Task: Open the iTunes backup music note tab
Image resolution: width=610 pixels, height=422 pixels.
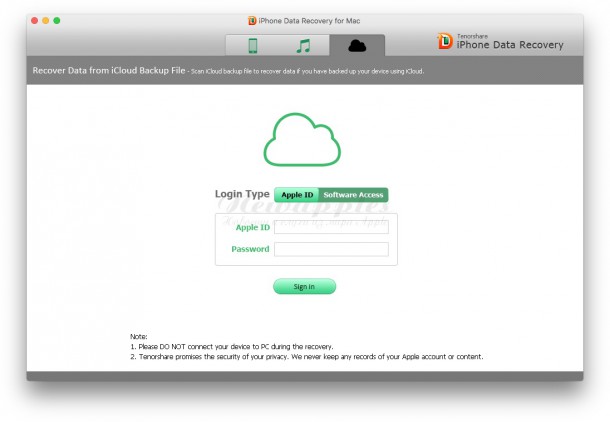Action: [303, 46]
